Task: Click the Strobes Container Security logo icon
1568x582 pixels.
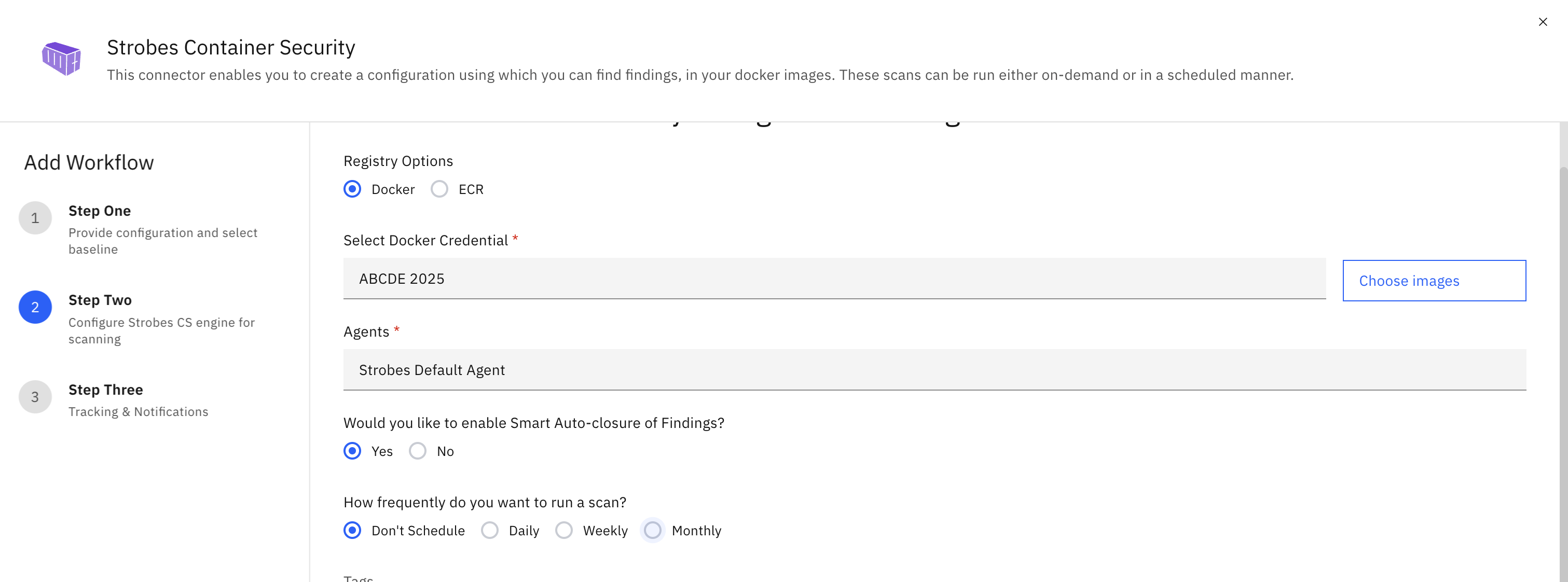Action: point(61,59)
